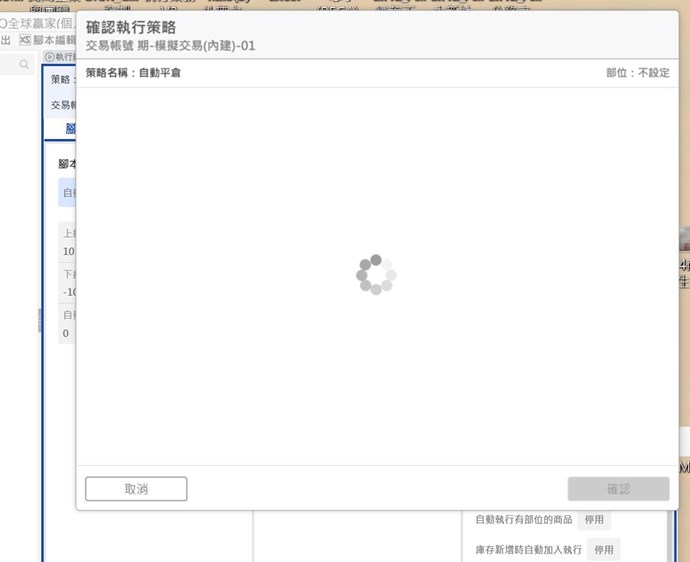The image size is (690, 562).
Task: Open the XS 腳本編輯 icon in the toolbar
Action: (25, 40)
